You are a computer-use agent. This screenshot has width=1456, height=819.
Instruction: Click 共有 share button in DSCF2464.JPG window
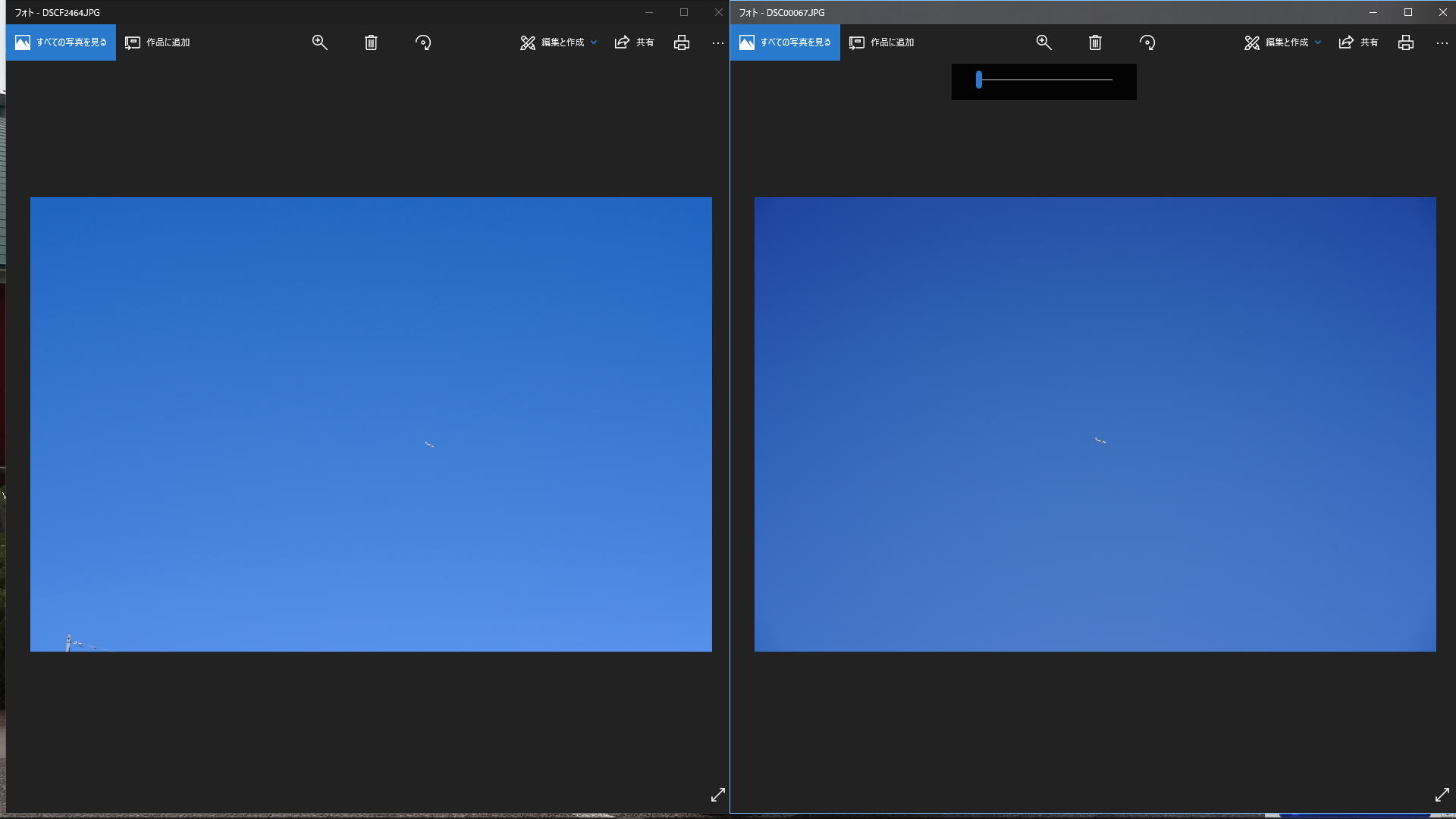(x=634, y=42)
